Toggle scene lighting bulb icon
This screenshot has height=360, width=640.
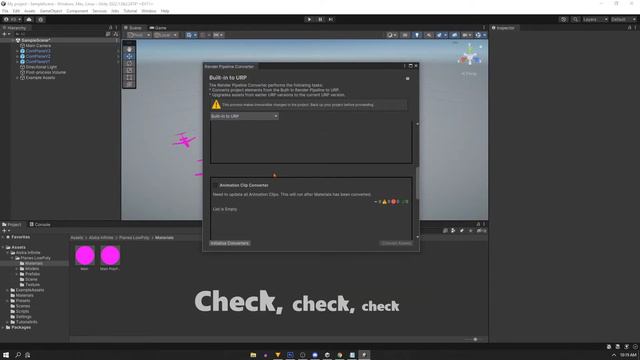point(417,35)
